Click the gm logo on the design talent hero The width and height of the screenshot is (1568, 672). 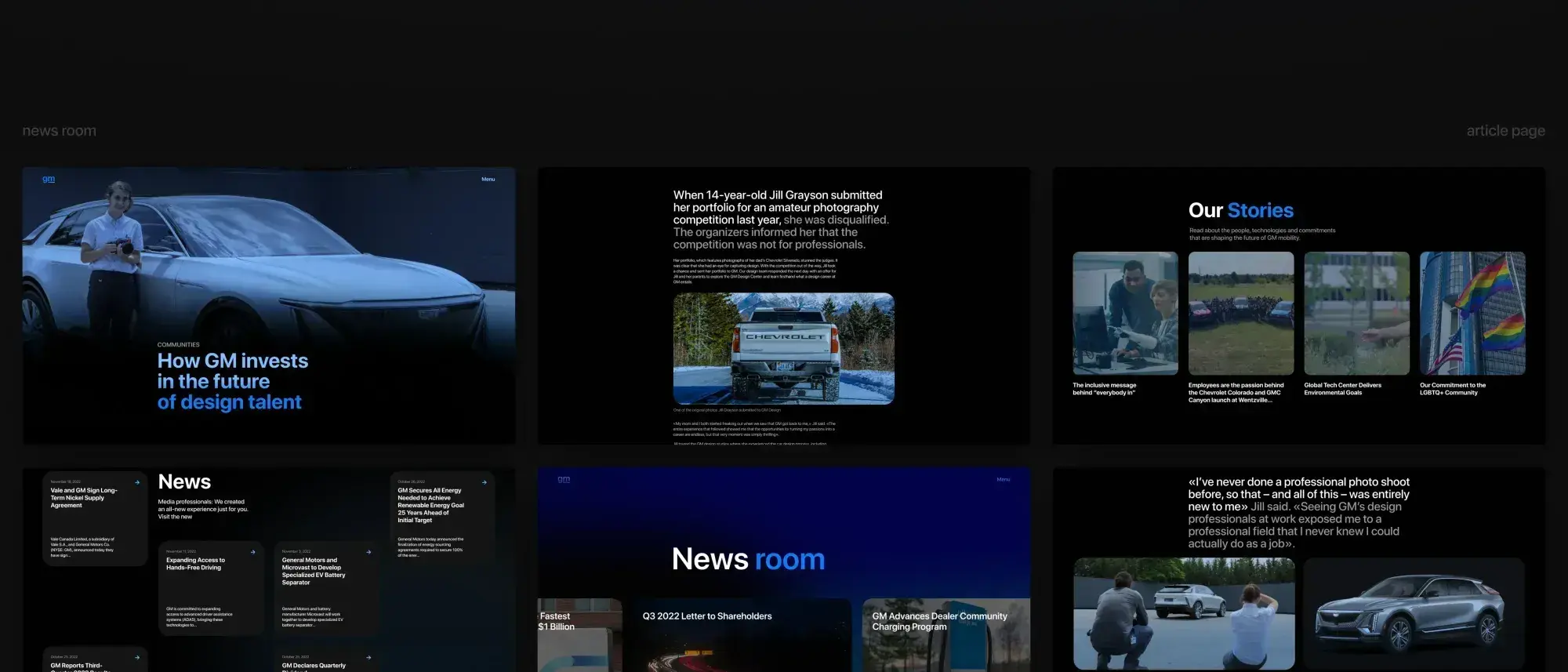pyautogui.click(x=49, y=179)
